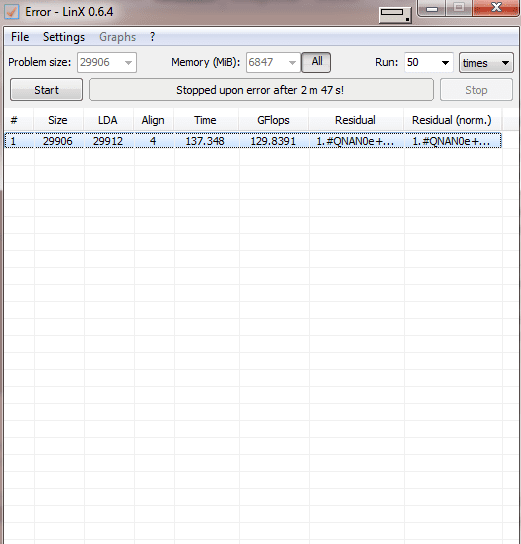Toggle the All memory button

click(x=316, y=62)
